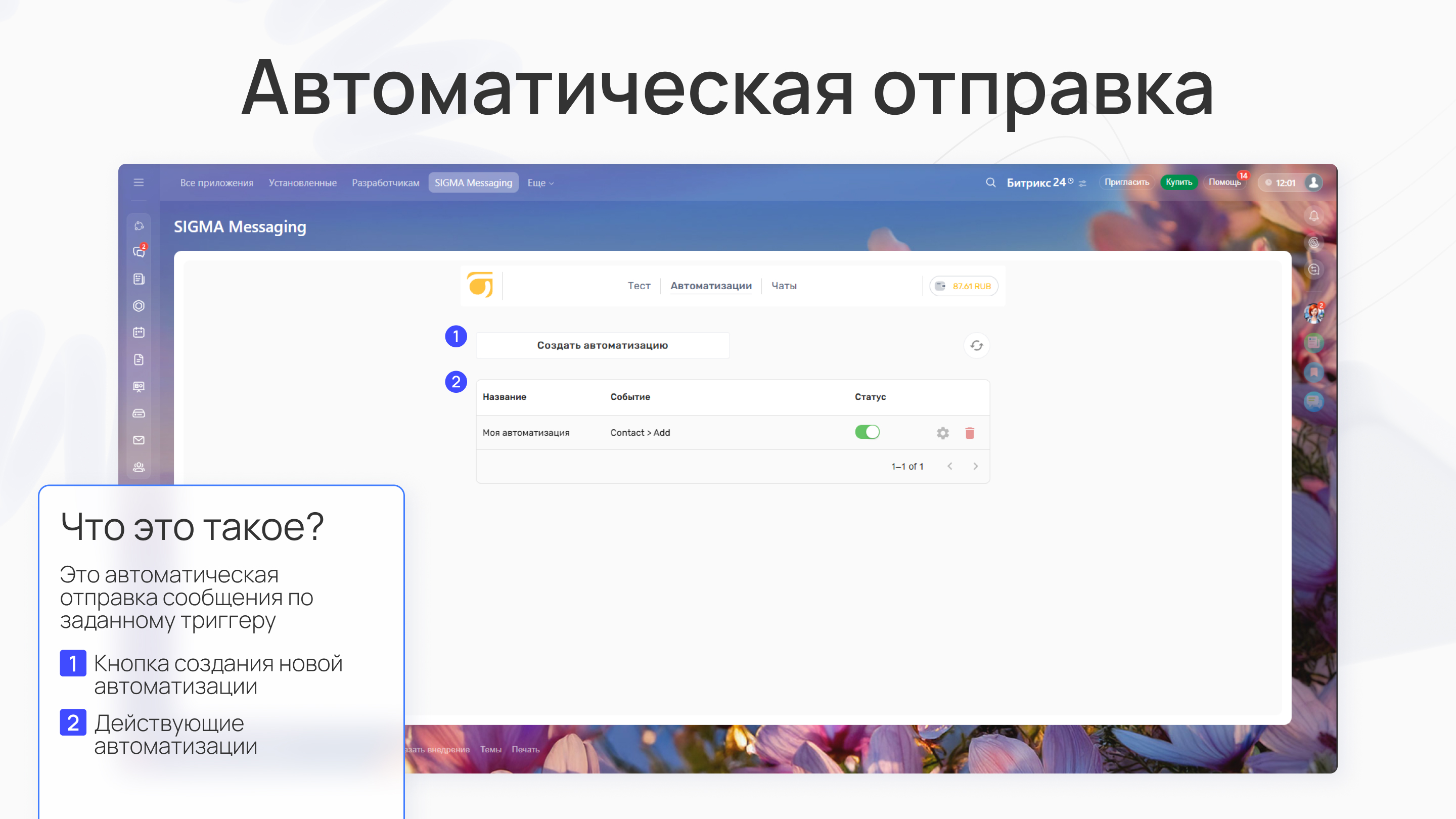Click Создать автоматизацию button

[602, 345]
